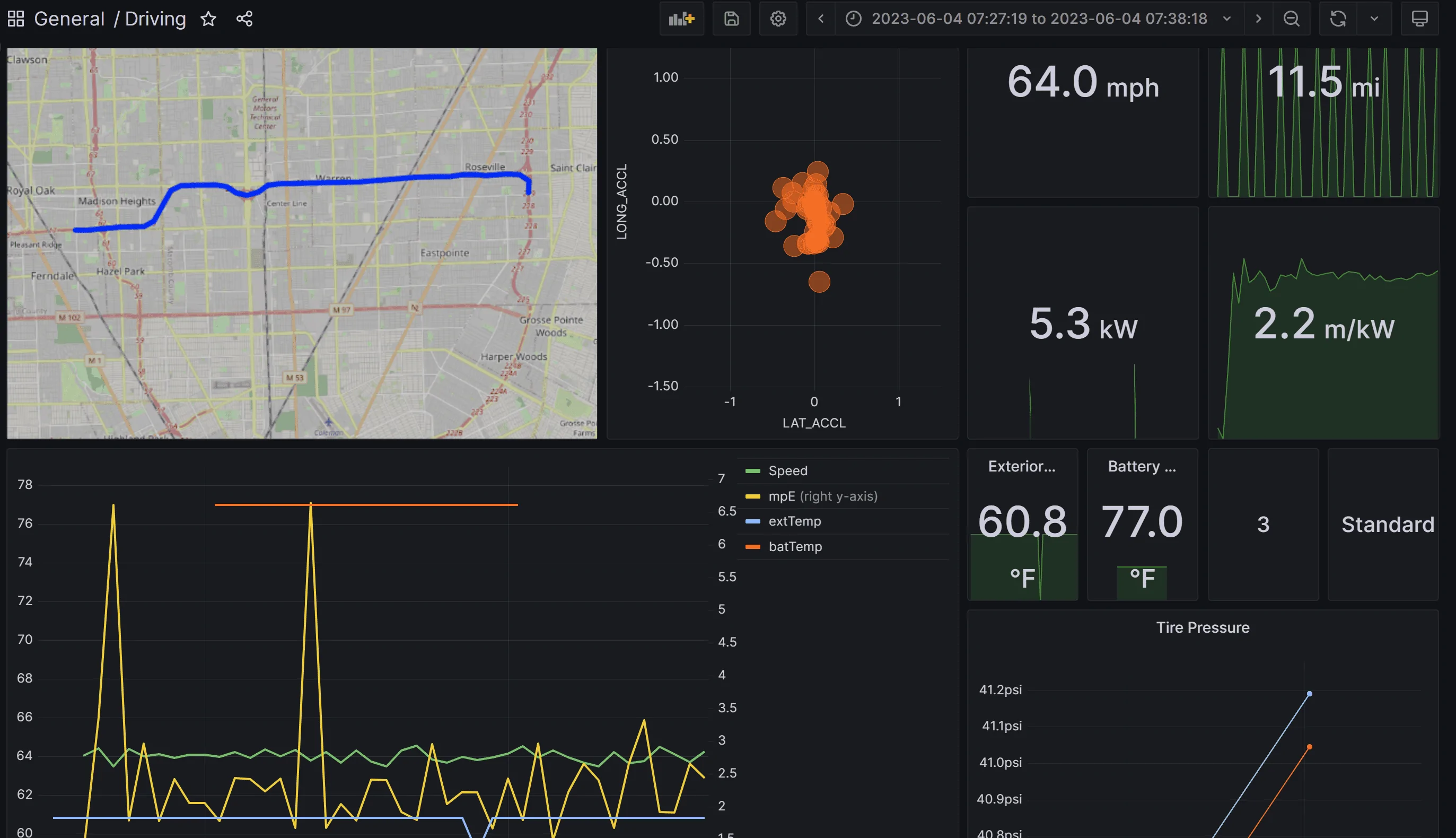Open dashboard settings gear
Viewport: 1456px width, 838px height.
tap(778, 19)
